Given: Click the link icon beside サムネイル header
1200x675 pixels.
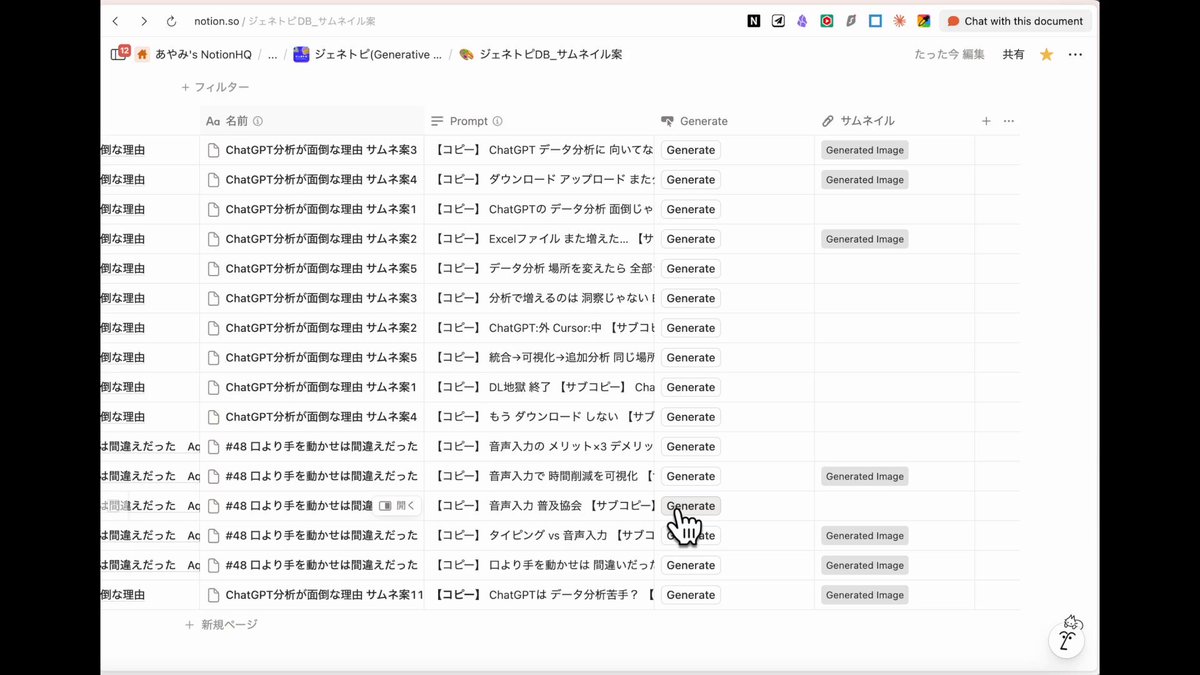Looking at the screenshot, I should (x=828, y=121).
